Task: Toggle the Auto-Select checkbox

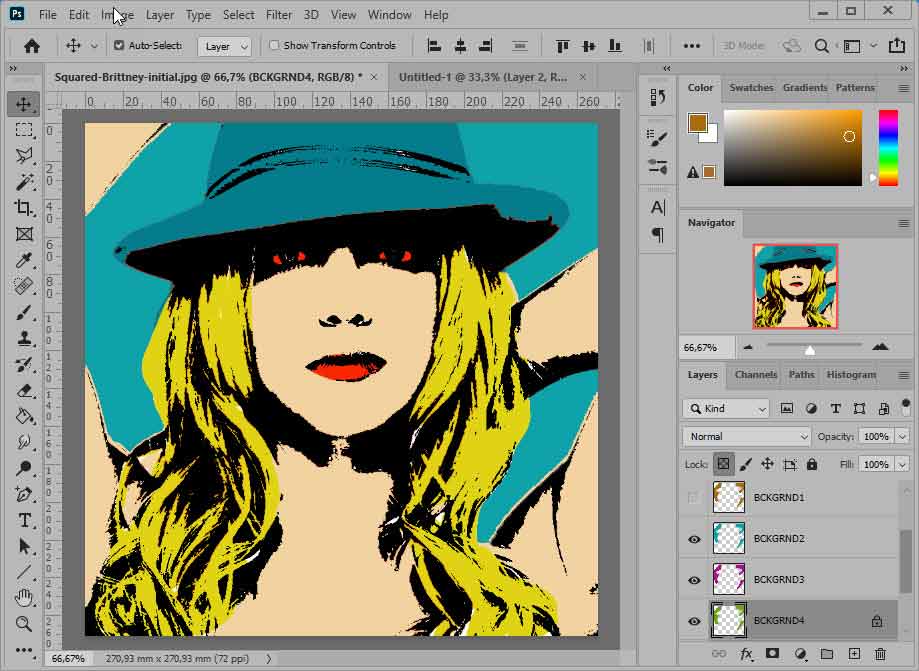Action: click(119, 45)
